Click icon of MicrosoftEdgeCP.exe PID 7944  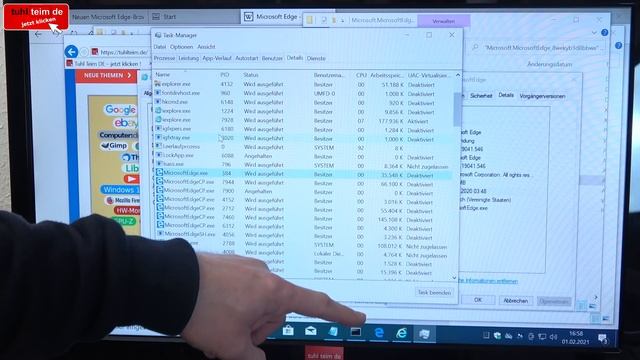pos(160,182)
